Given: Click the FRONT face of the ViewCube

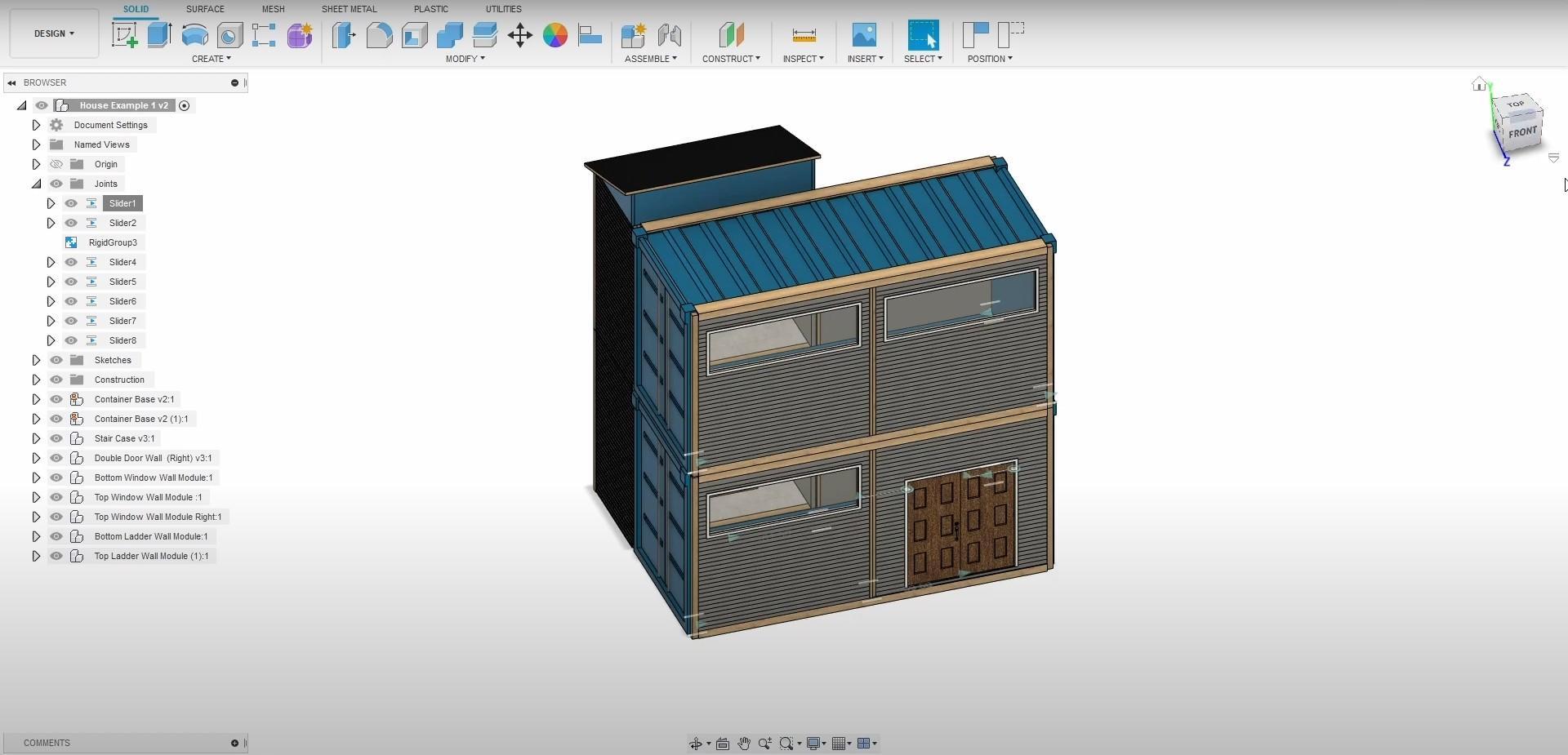Looking at the screenshot, I should pos(1523,132).
